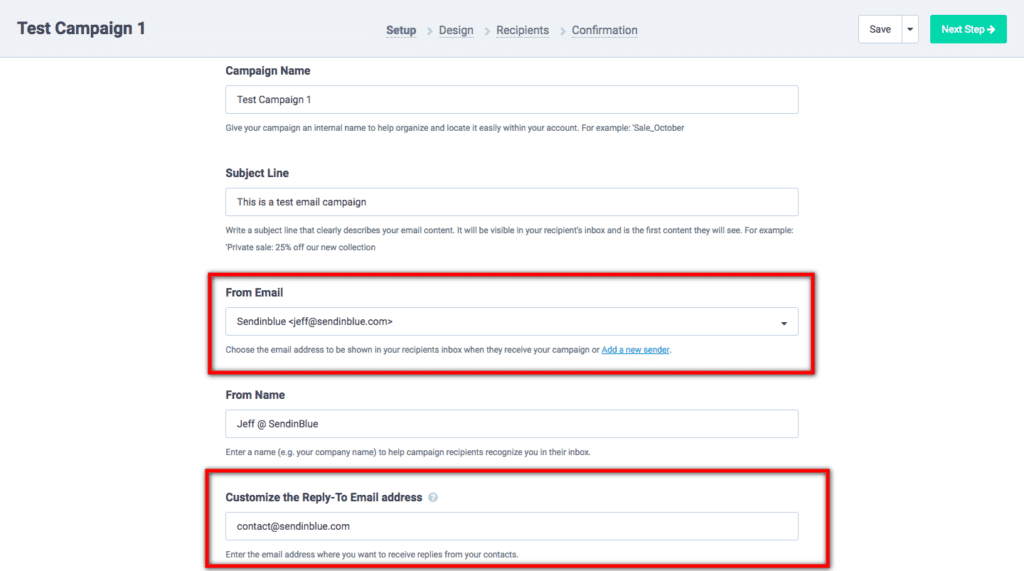Click the chevron between Setup and Design
1024x571 pixels.
point(428,31)
